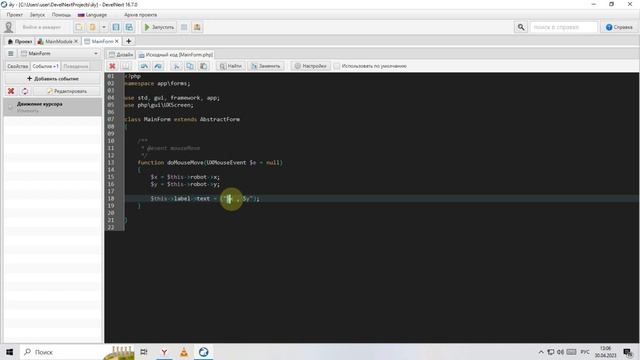Open Yandex browser from taskbar
This screenshot has height=360, width=640.
click(164, 352)
